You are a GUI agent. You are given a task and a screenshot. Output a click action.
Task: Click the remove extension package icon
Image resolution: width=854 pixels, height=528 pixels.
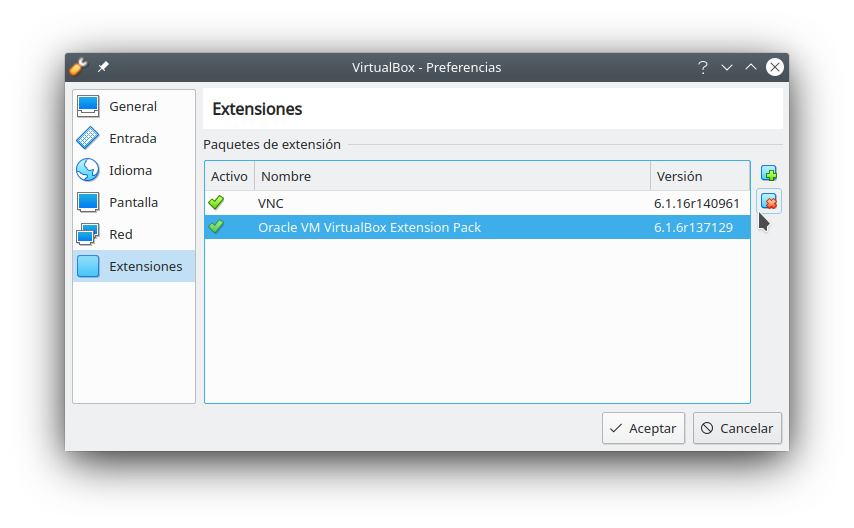(x=769, y=201)
